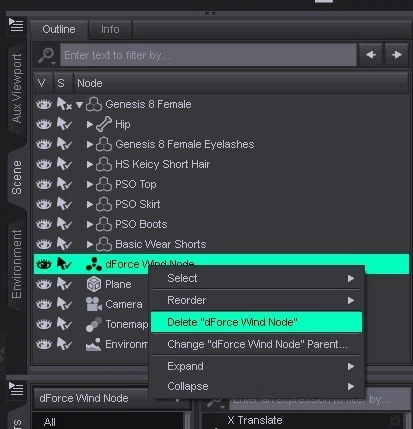Click the PSO Boots figure icon
The width and height of the screenshot is (413, 429).
point(104,224)
